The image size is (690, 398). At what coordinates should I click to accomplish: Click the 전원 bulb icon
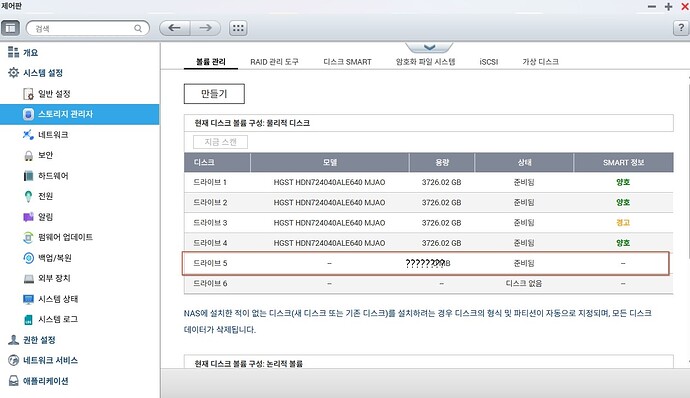pos(28,196)
